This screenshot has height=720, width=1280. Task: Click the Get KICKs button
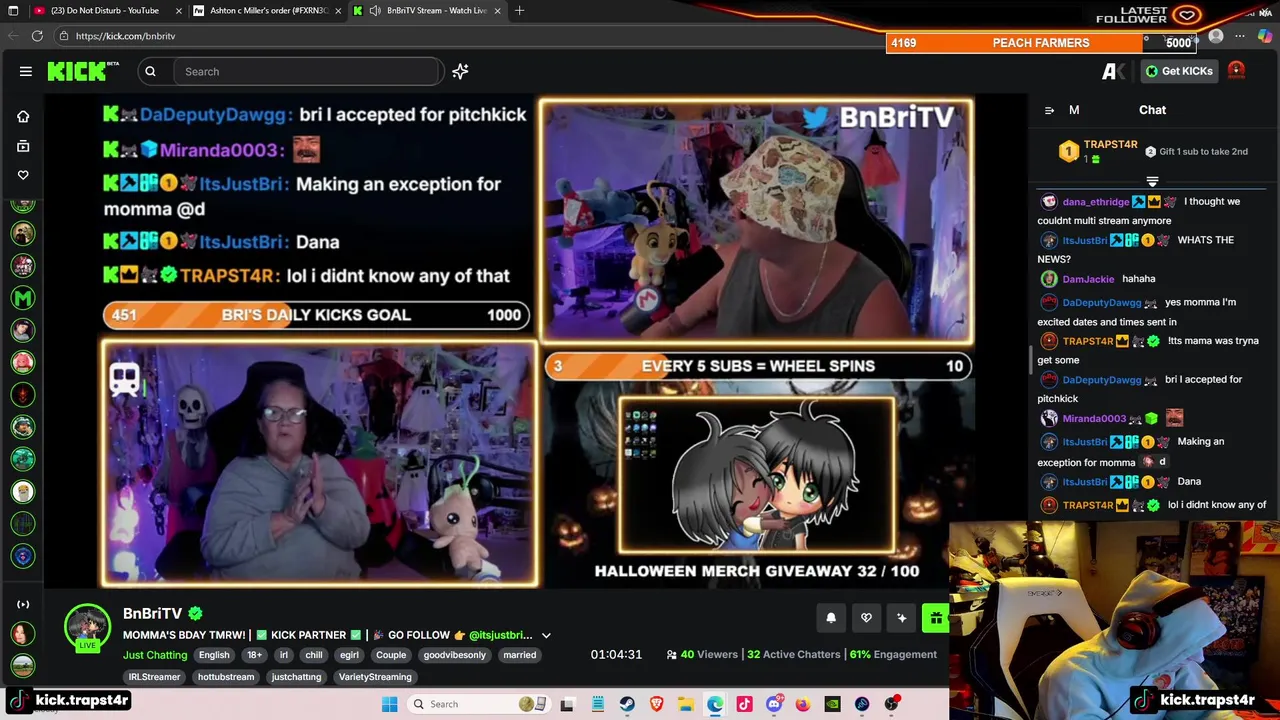pyautogui.click(x=1179, y=71)
